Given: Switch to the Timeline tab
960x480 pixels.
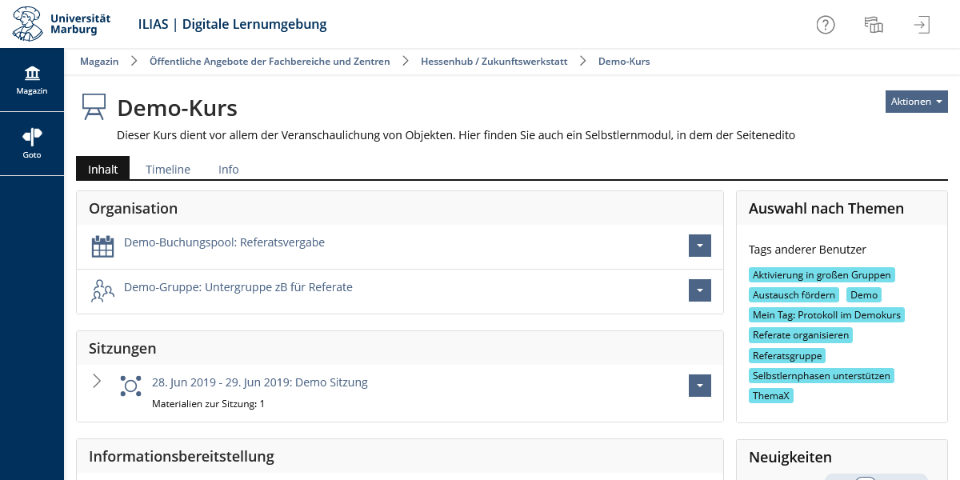Looking at the screenshot, I should point(168,170).
